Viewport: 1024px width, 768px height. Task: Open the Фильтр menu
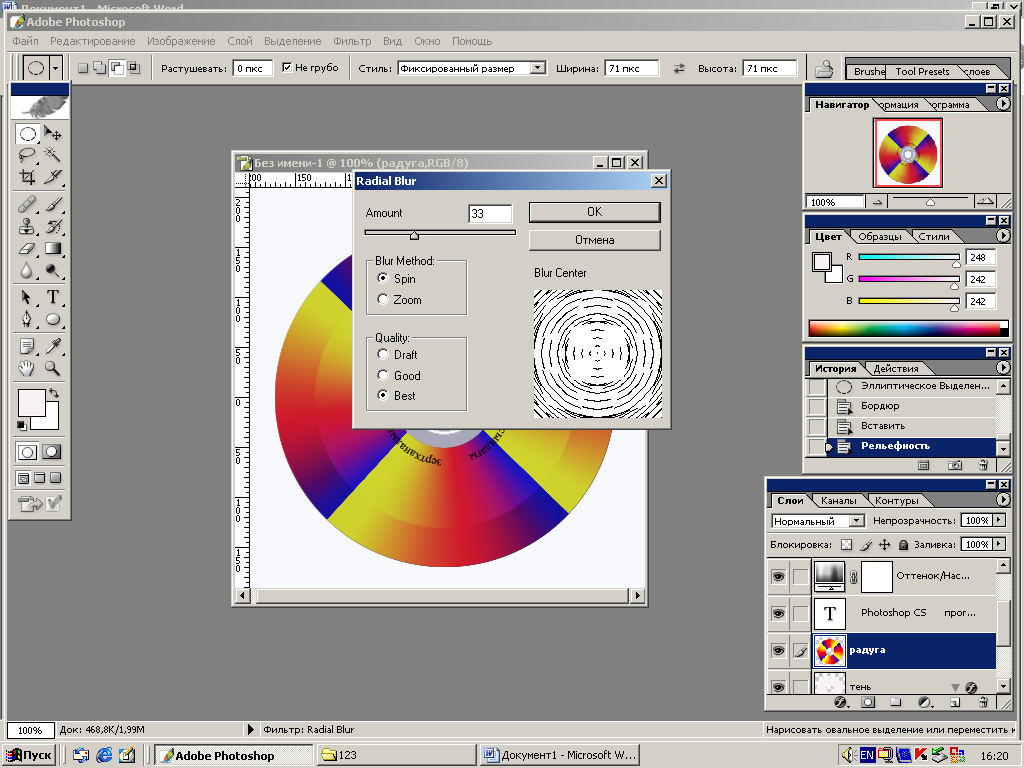click(x=352, y=41)
